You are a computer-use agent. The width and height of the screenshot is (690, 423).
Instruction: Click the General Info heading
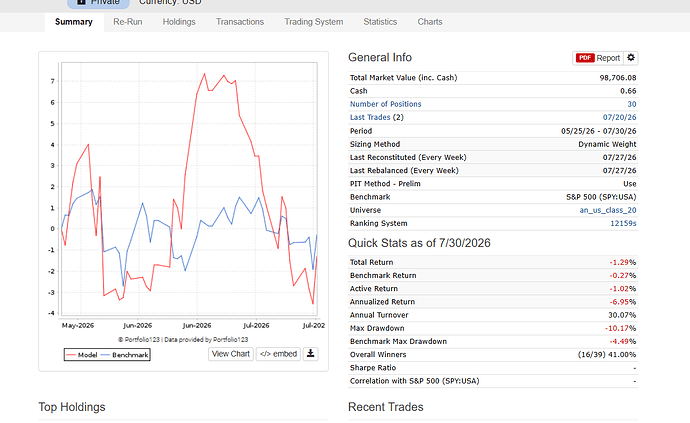click(x=380, y=58)
